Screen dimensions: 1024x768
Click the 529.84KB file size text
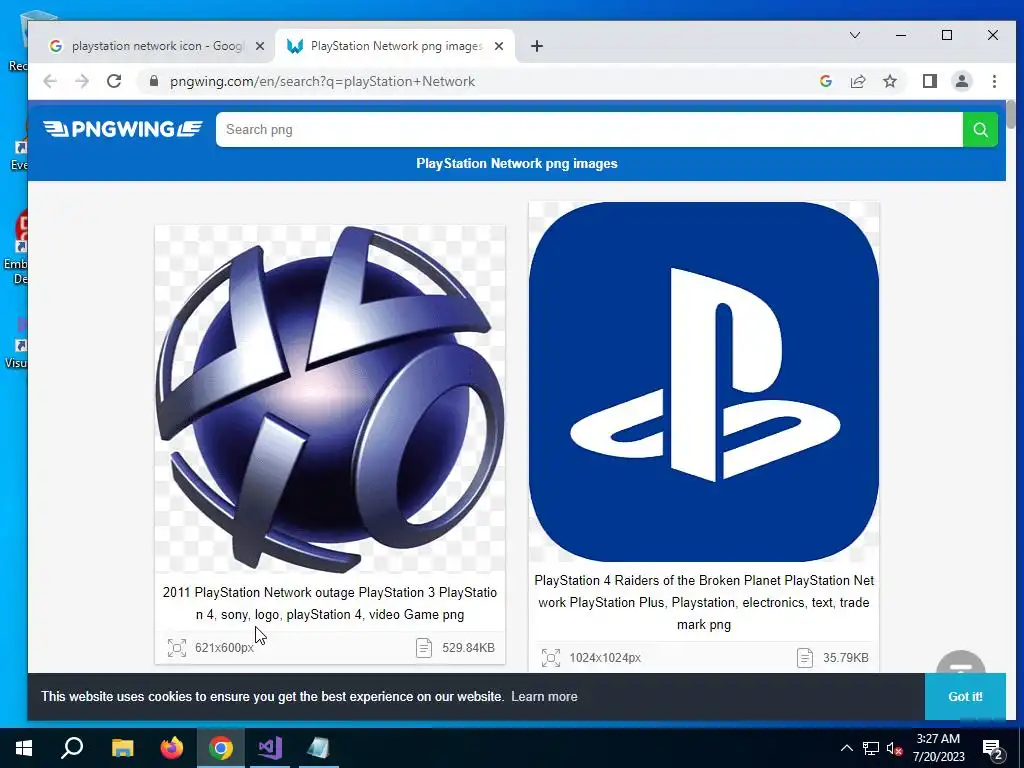(x=468, y=648)
